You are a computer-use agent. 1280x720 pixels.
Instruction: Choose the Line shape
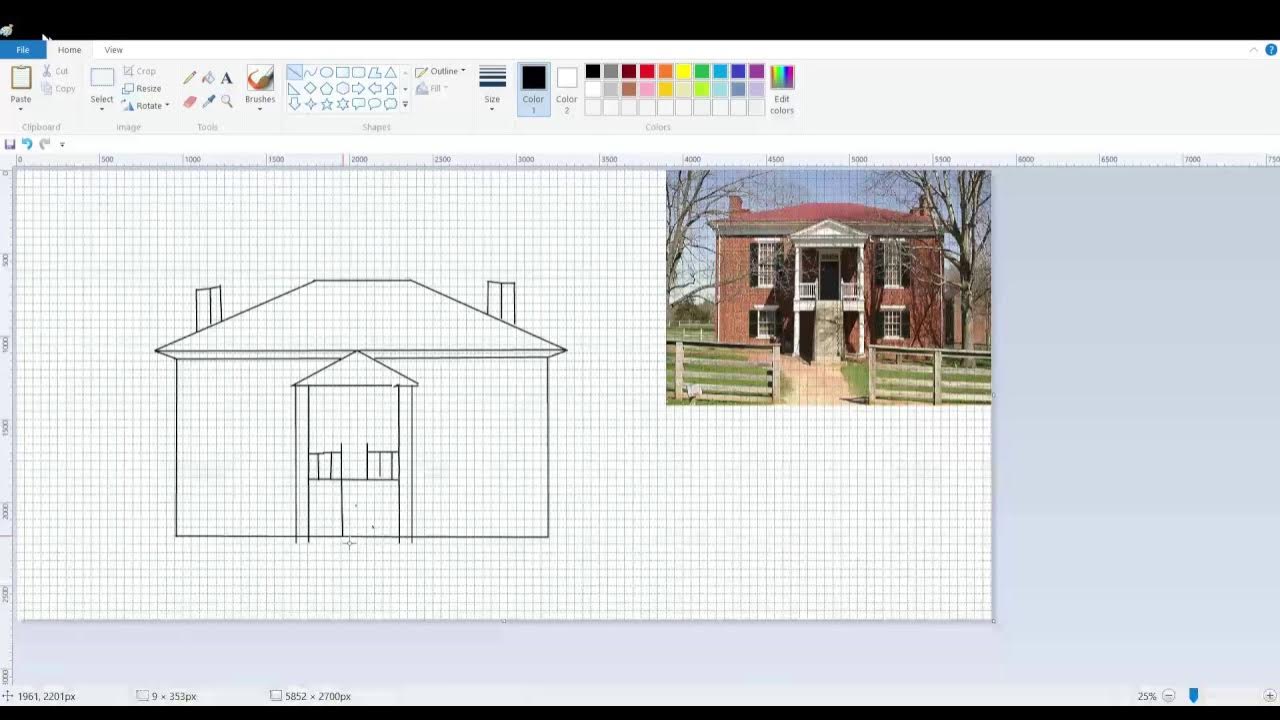point(294,73)
